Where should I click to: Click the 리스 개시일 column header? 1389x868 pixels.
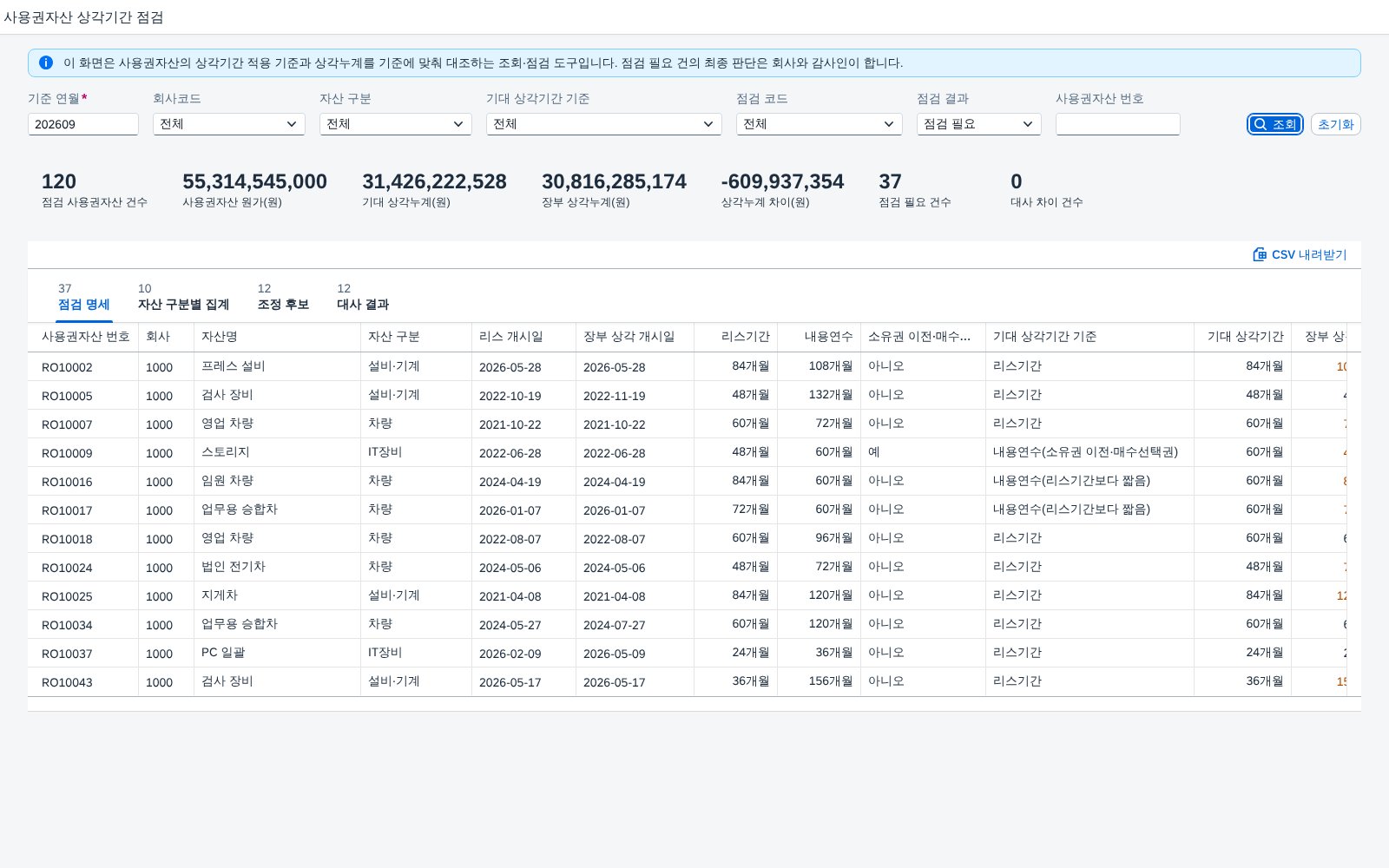[x=523, y=337]
